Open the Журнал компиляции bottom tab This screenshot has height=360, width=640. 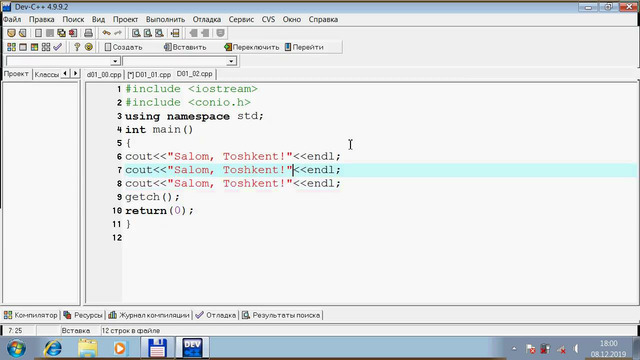click(x=149, y=315)
